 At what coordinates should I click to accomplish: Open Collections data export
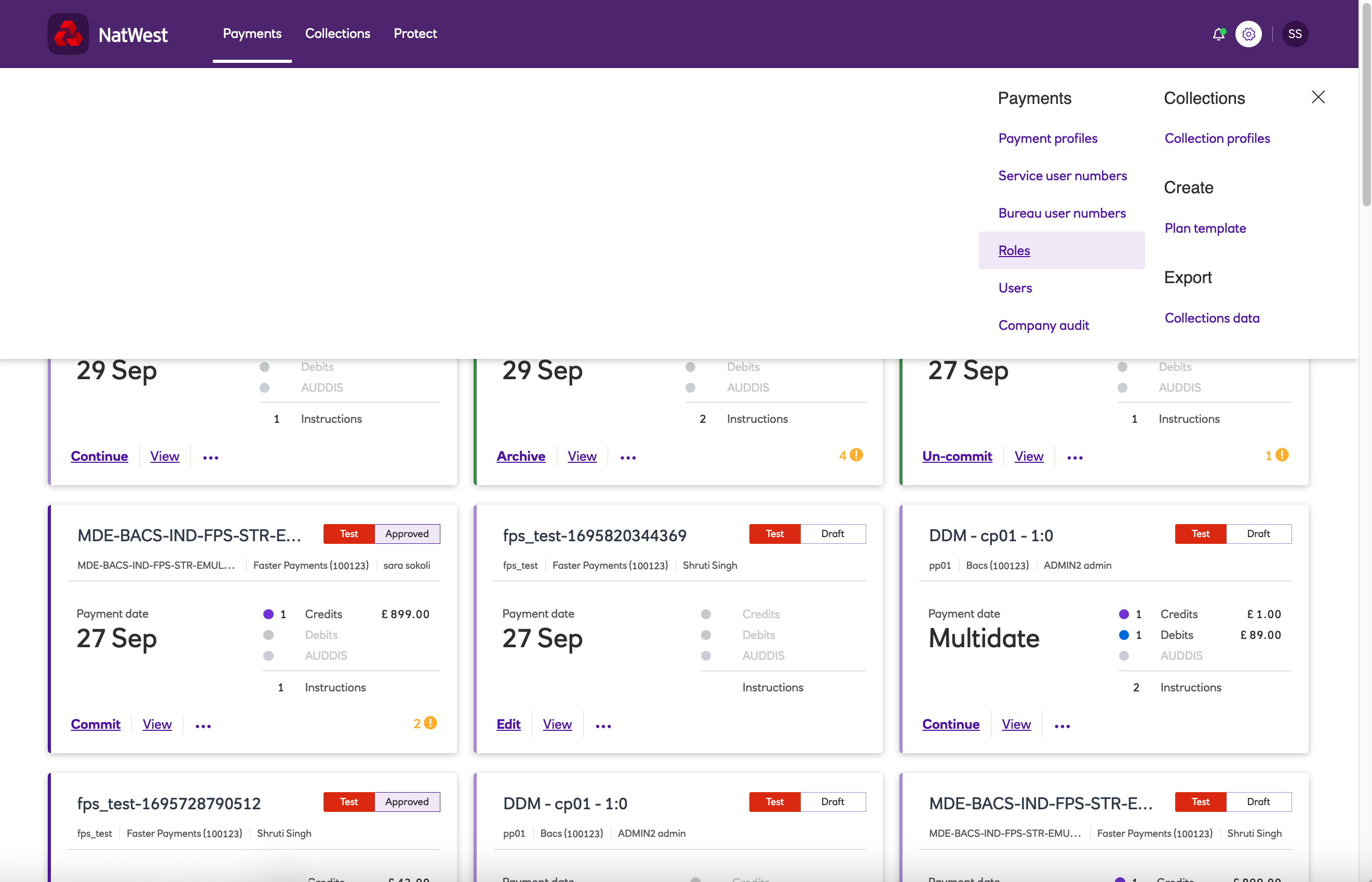(x=1212, y=318)
